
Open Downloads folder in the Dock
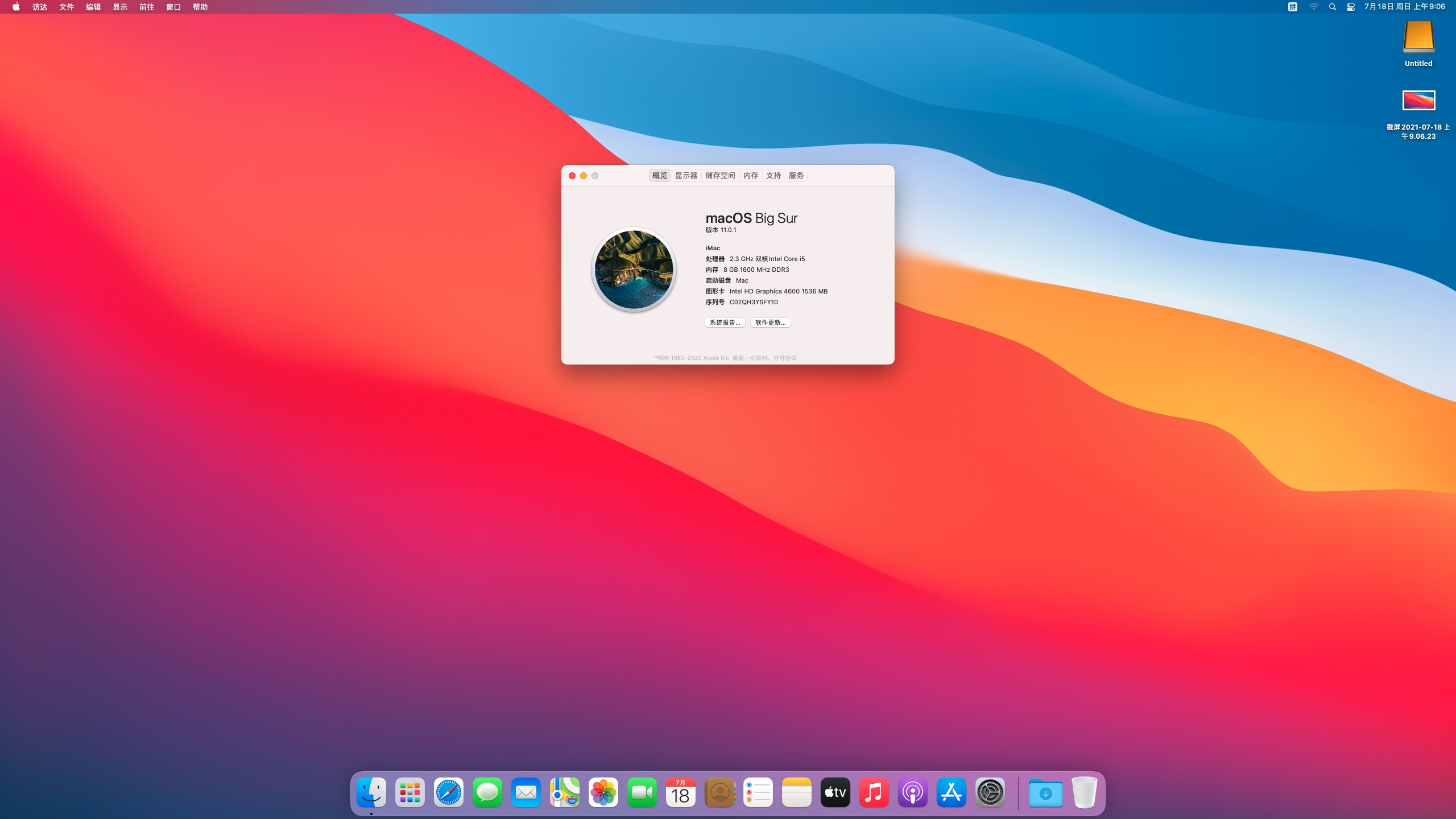coord(1045,792)
